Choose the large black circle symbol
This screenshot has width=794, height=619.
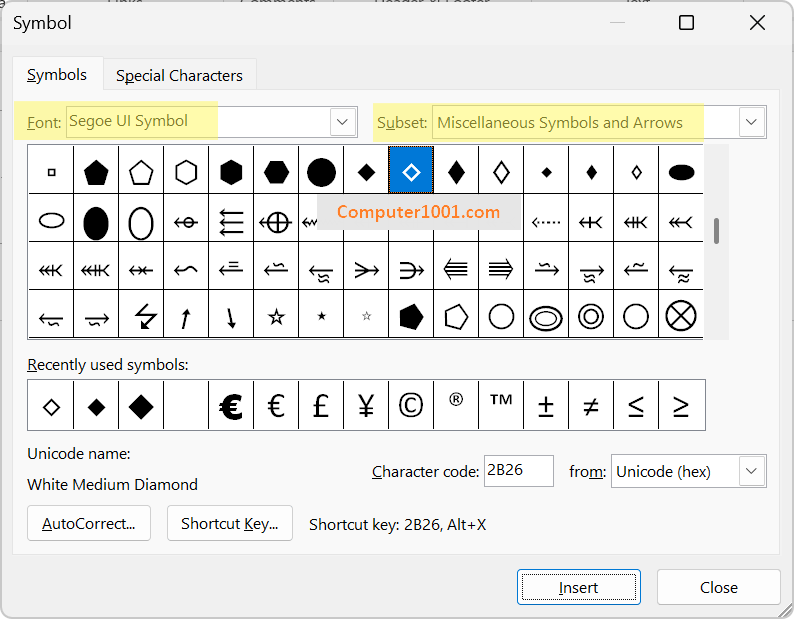point(321,172)
